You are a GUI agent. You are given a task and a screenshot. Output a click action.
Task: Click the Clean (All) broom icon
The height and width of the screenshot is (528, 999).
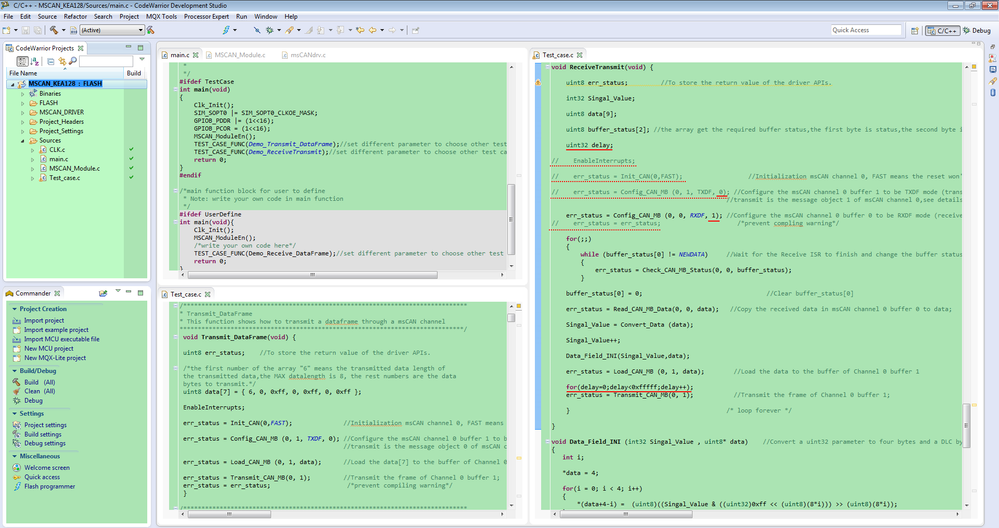(17, 390)
